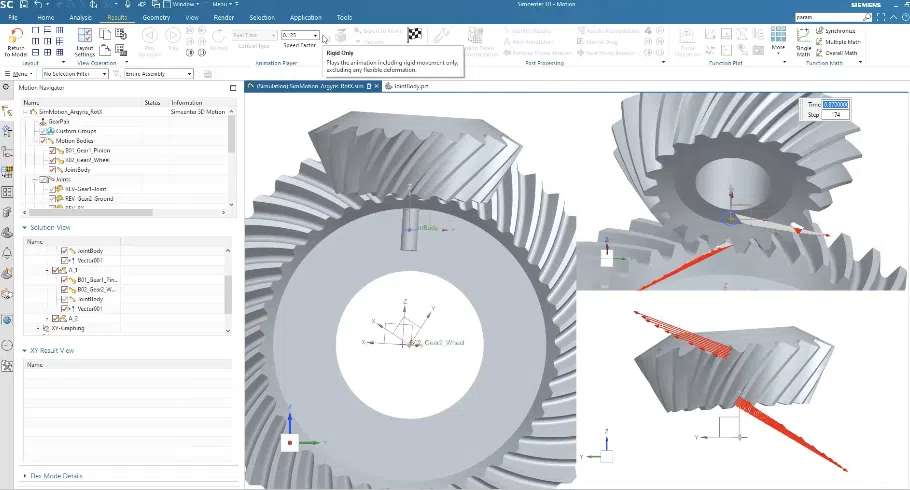The width and height of the screenshot is (910, 490).
Task: Open the Single Math function icon
Action: pos(803,42)
